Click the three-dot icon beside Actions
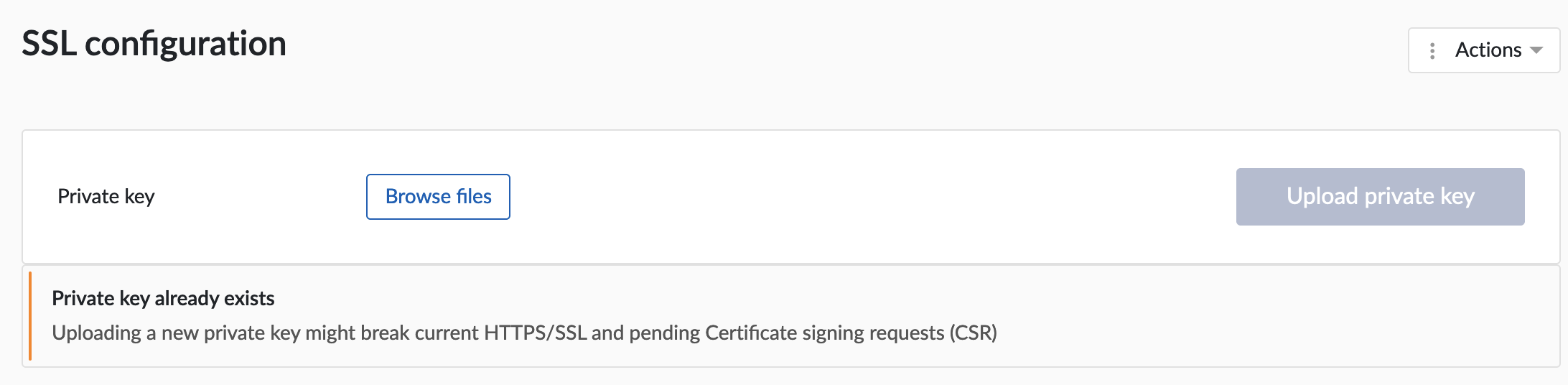This screenshot has height=385, width=1568. coord(1432,50)
